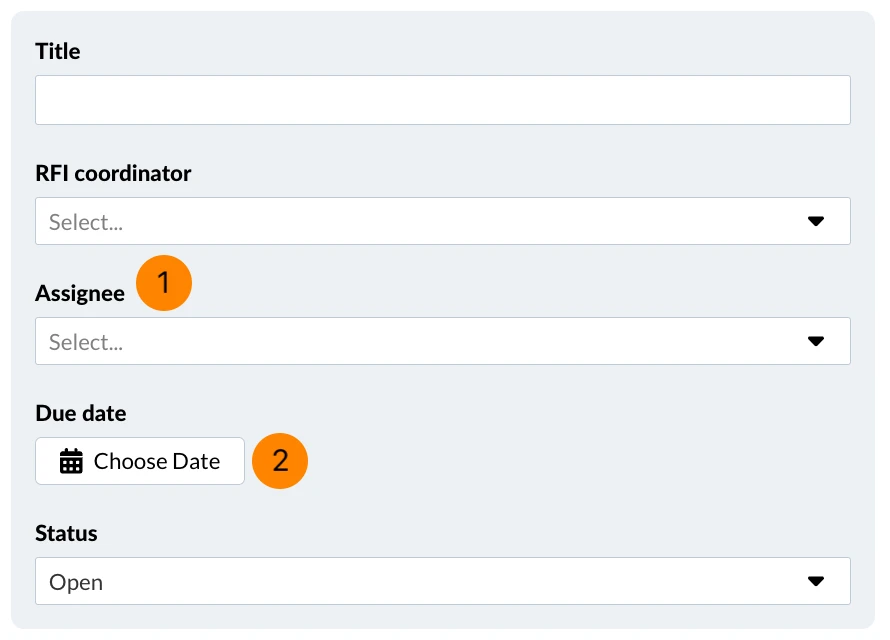Click the RFI coordinator label
The width and height of the screenshot is (890, 640).
coord(113,173)
